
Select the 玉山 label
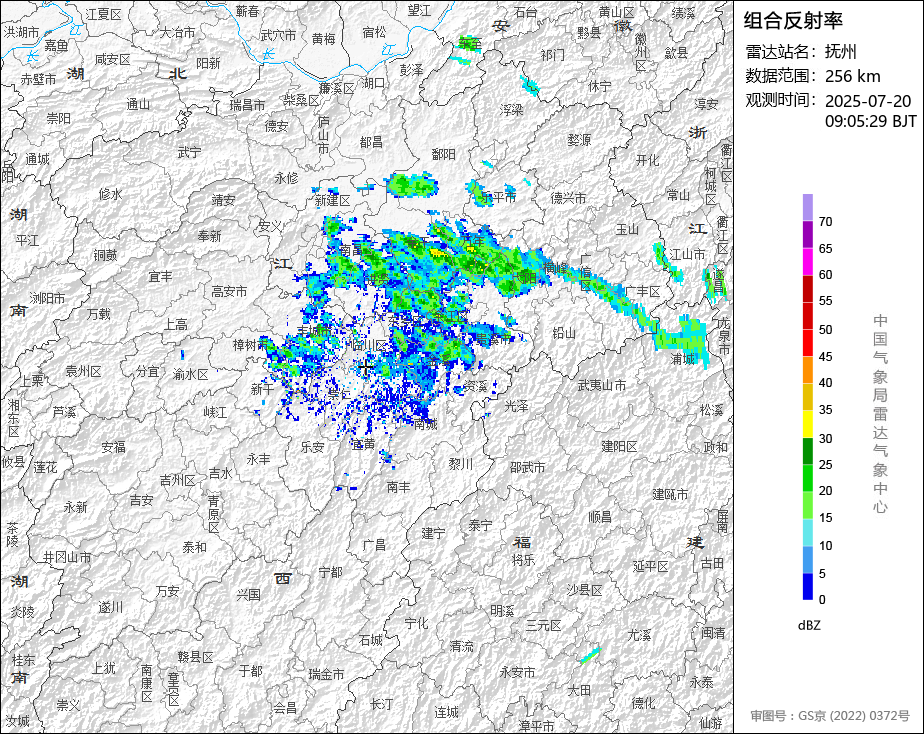(626, 229)
